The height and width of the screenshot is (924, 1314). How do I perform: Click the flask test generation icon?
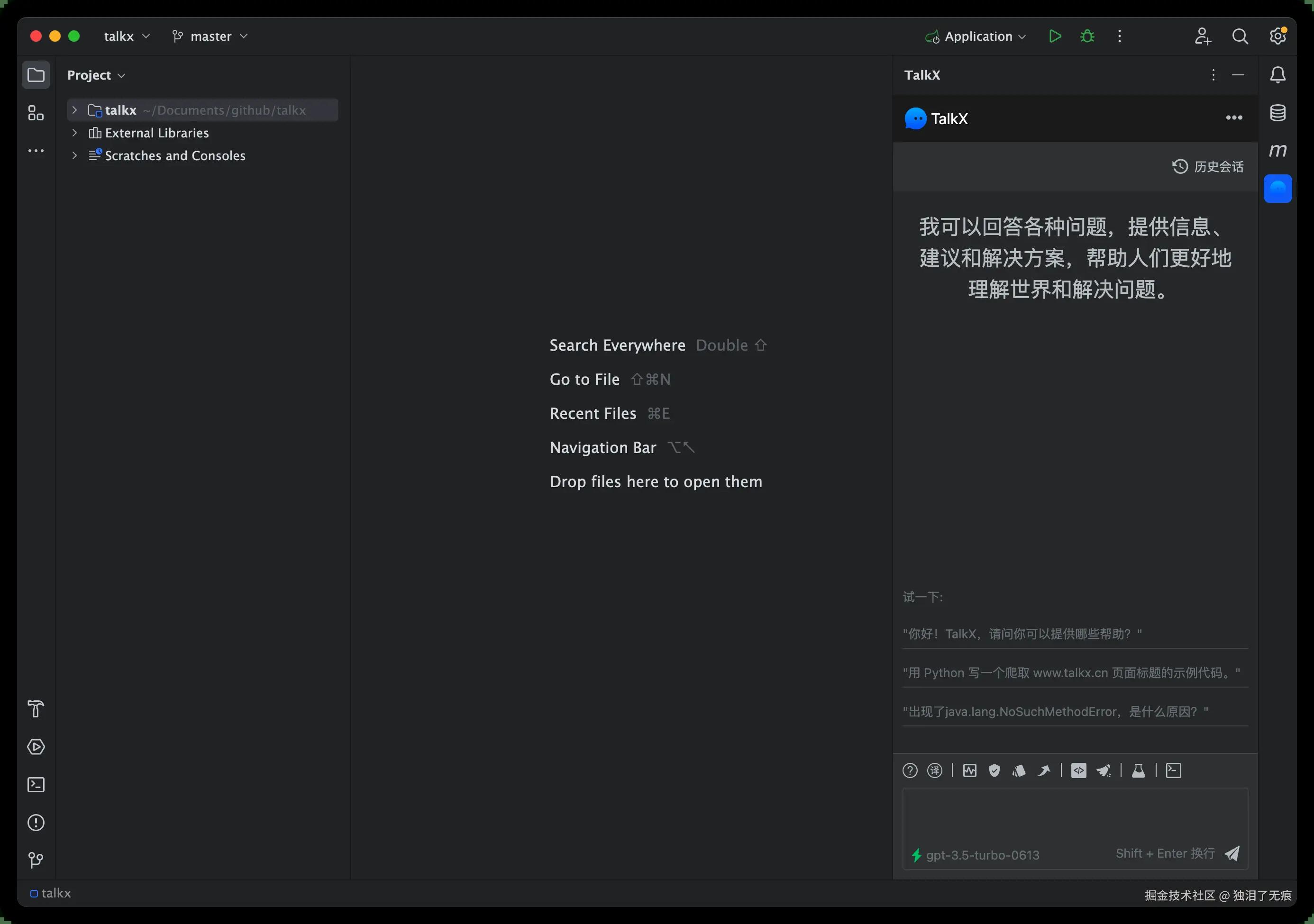(1138, 770)
